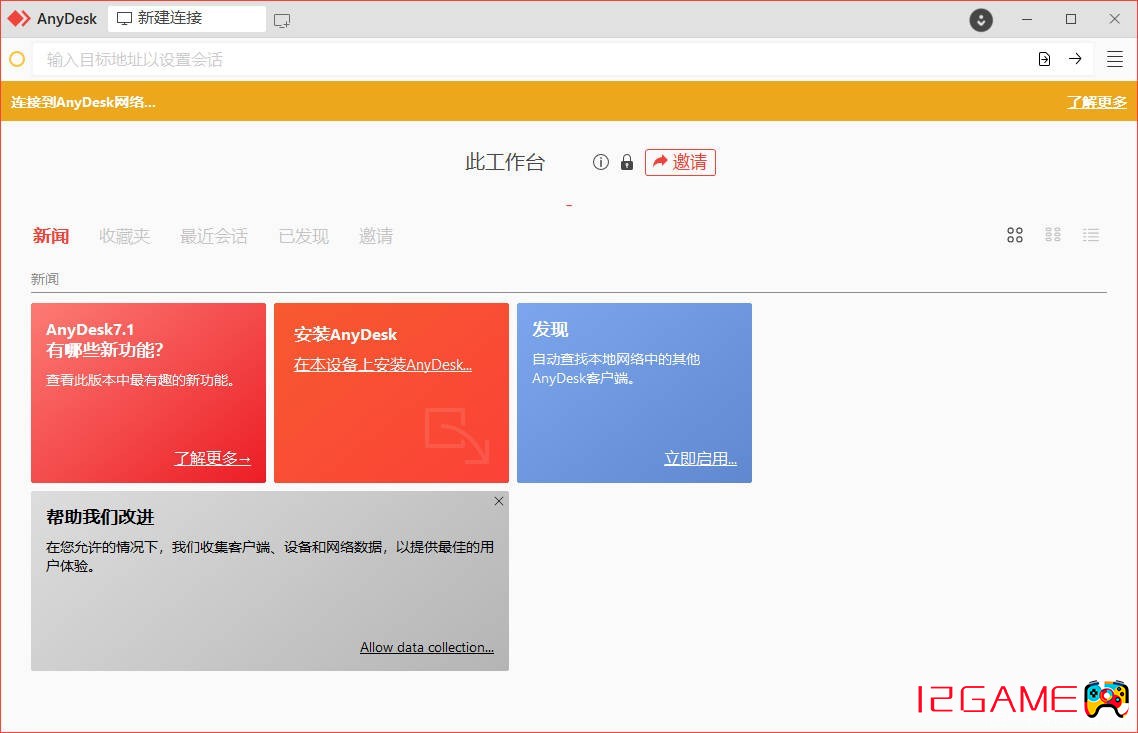Click Allow data collection... link
This screenshot has height=733, width=1138.
(x=427, y=647)
